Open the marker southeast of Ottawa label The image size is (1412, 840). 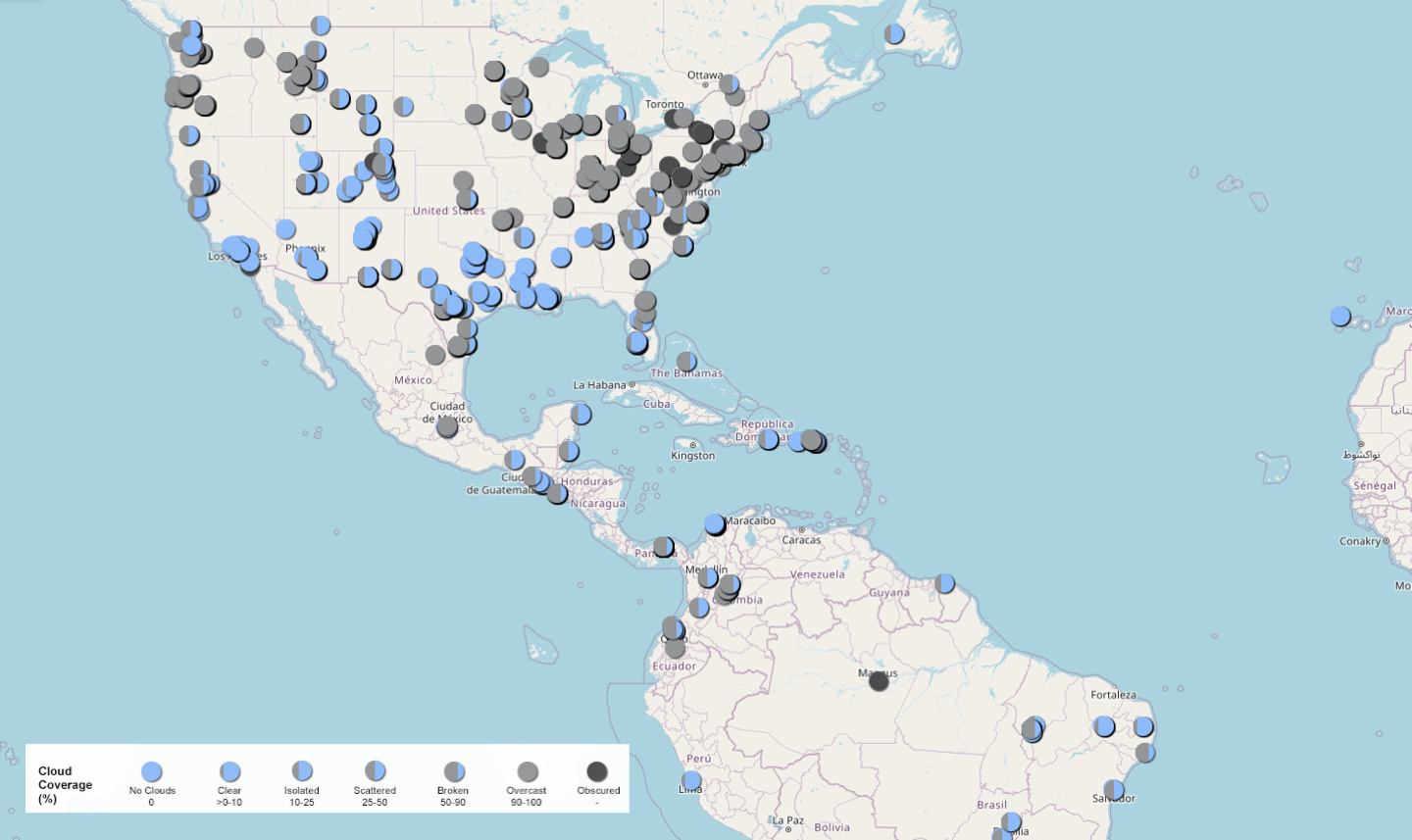pos(729,84)
